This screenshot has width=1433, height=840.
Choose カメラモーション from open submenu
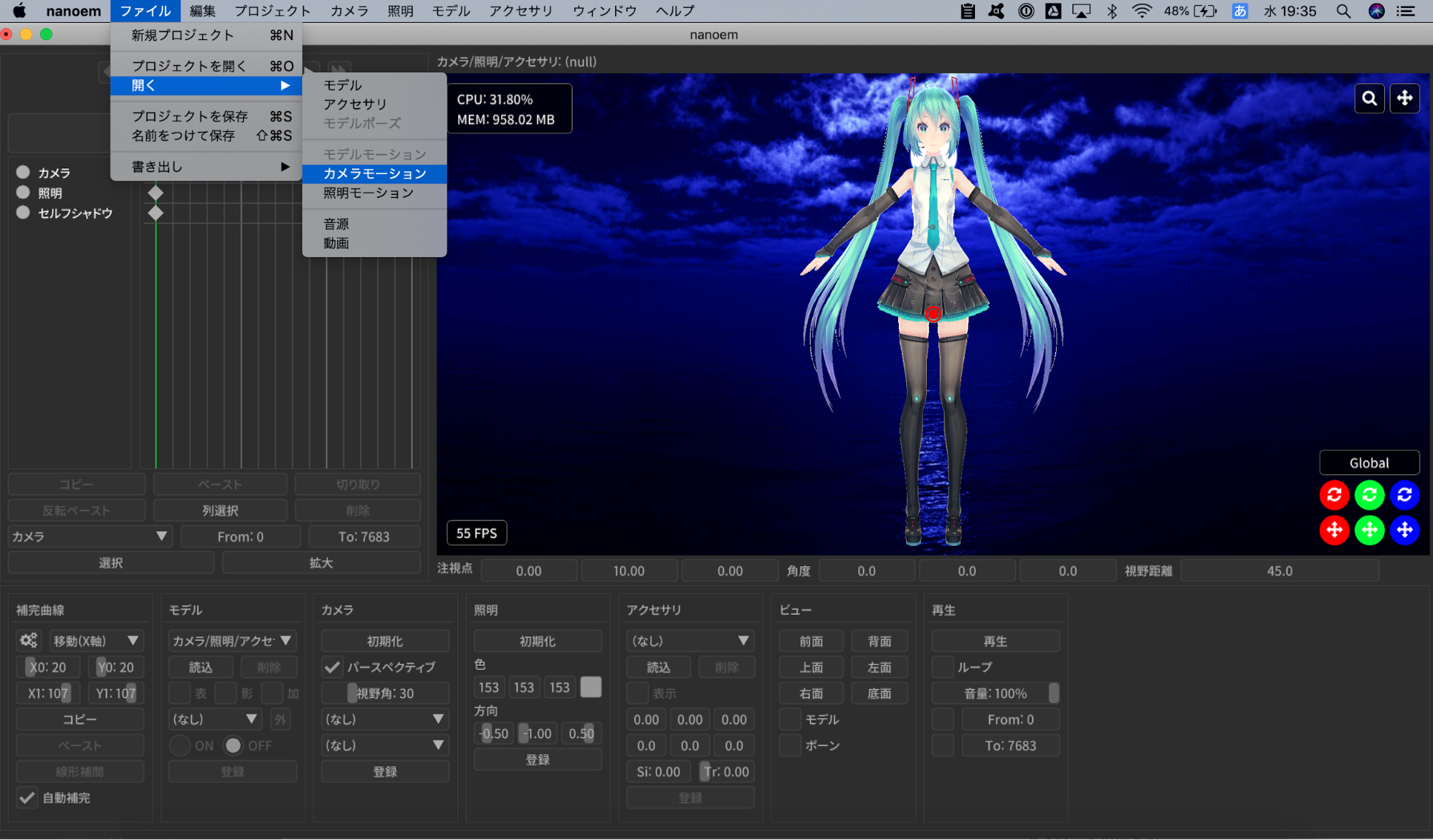click(x=374, y=173)
